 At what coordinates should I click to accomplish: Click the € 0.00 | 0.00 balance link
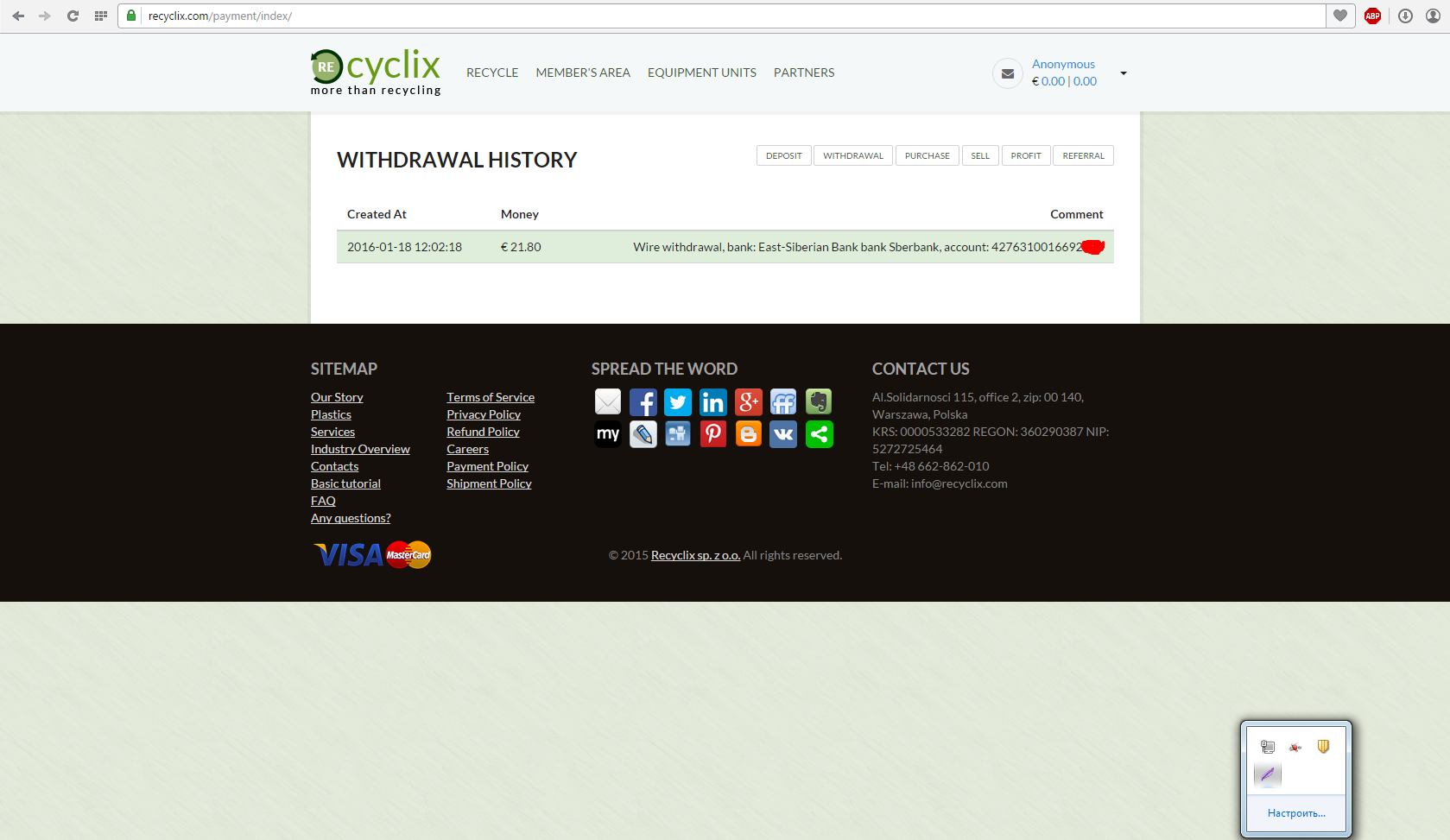1065,81
